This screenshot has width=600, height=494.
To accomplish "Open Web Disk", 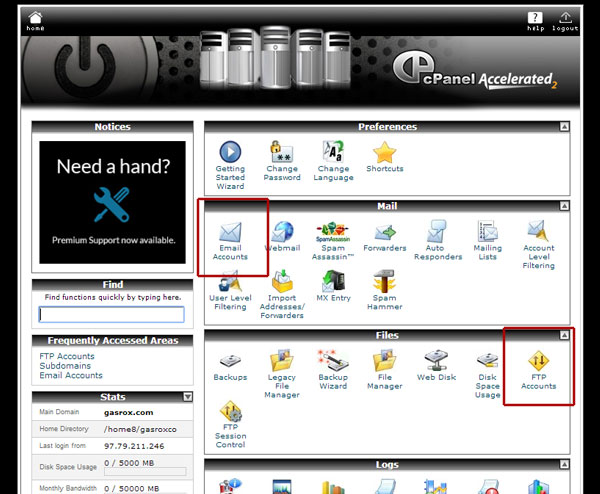I will 436,365.
